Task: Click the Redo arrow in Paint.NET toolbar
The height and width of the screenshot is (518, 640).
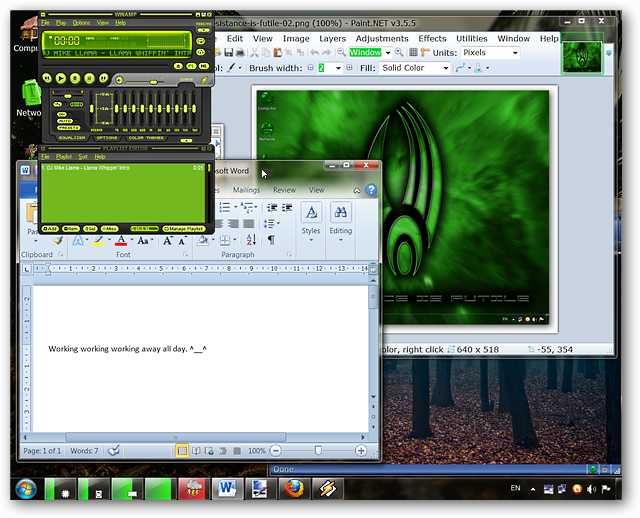Action: click(x=327, y=53)
